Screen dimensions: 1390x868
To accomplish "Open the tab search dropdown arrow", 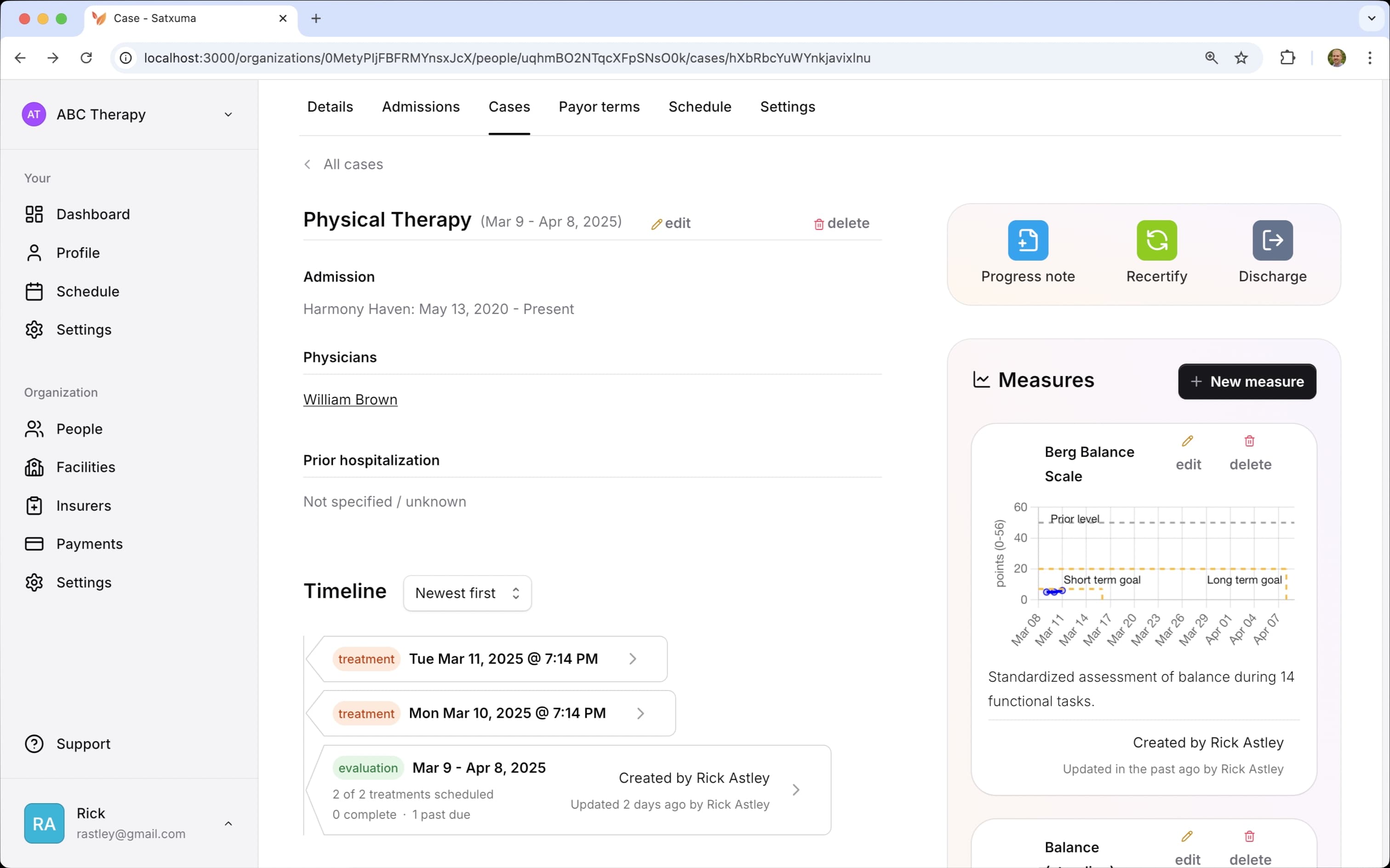I will point(1372,18).
